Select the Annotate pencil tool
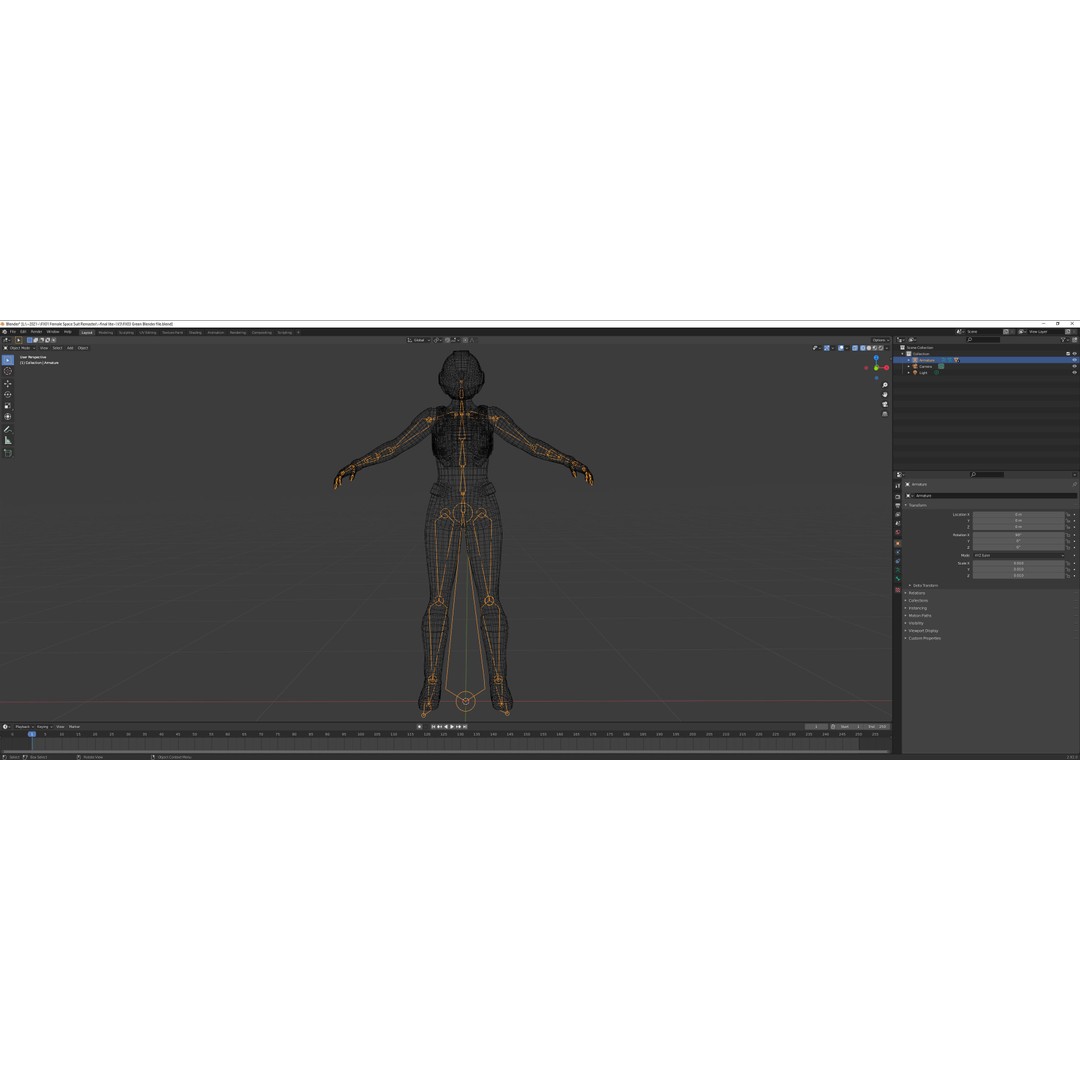The height and width of the screenshot is (1080, 1080). pyautogui.click(x=8, y=429)
